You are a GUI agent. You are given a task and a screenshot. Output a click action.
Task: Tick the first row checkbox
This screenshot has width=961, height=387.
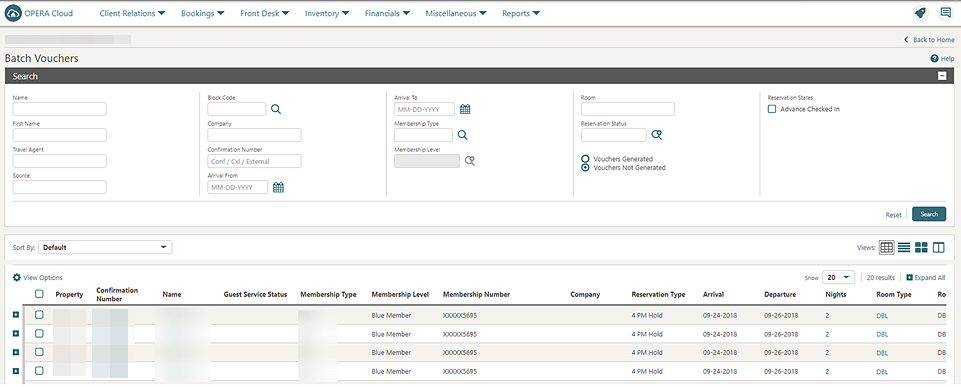pos(39,315)
